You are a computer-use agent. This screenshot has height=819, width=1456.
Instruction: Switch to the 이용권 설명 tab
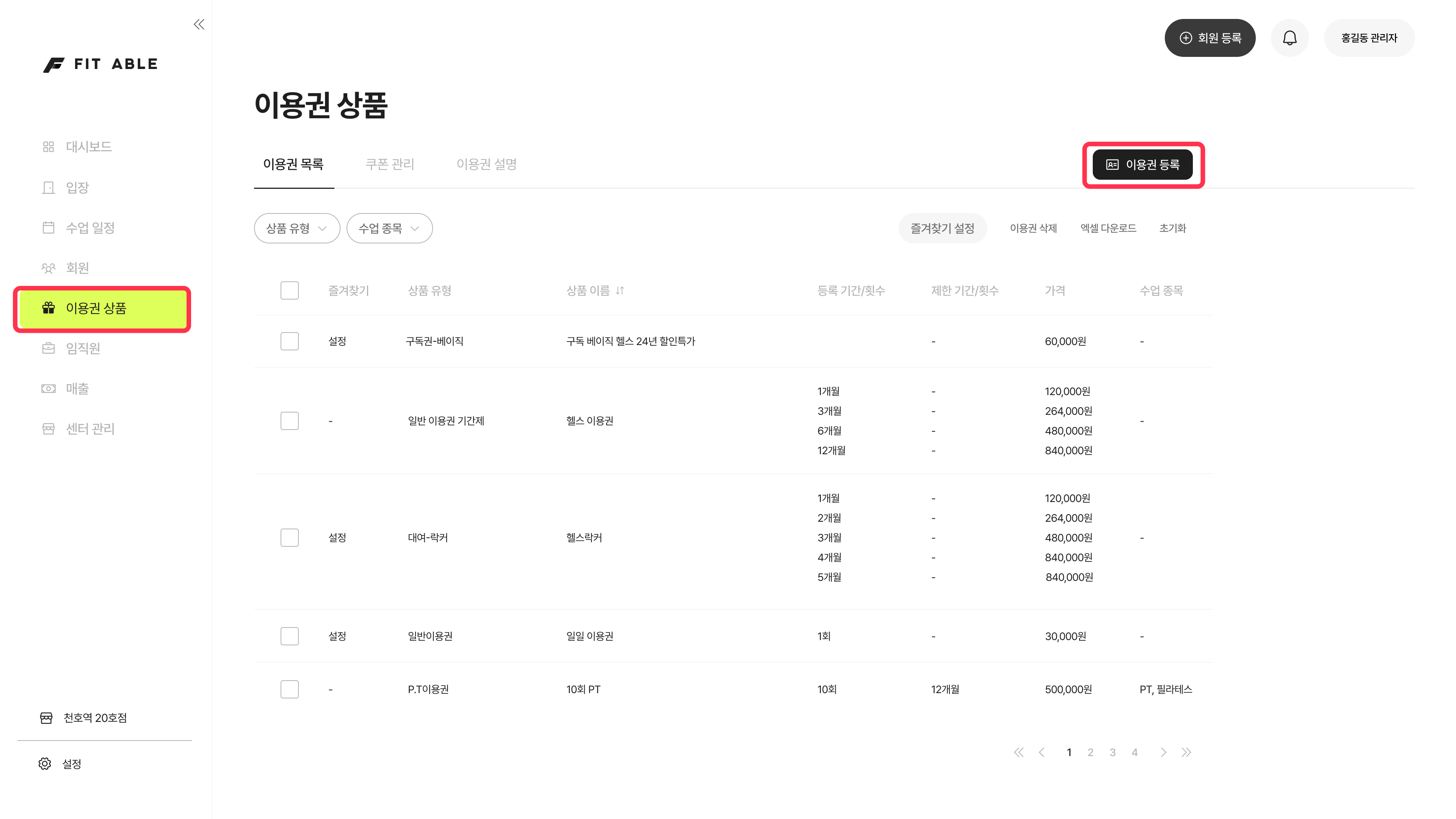coord(486,165)
